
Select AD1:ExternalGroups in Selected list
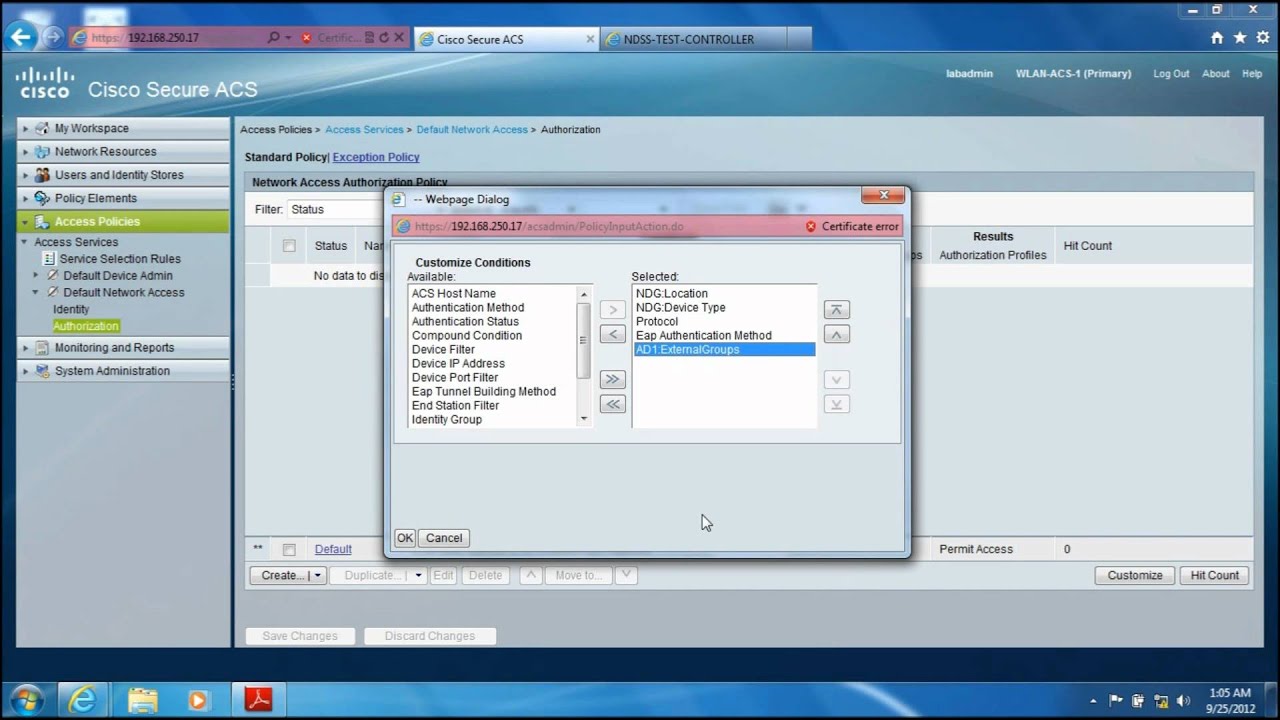click(725, 350)
